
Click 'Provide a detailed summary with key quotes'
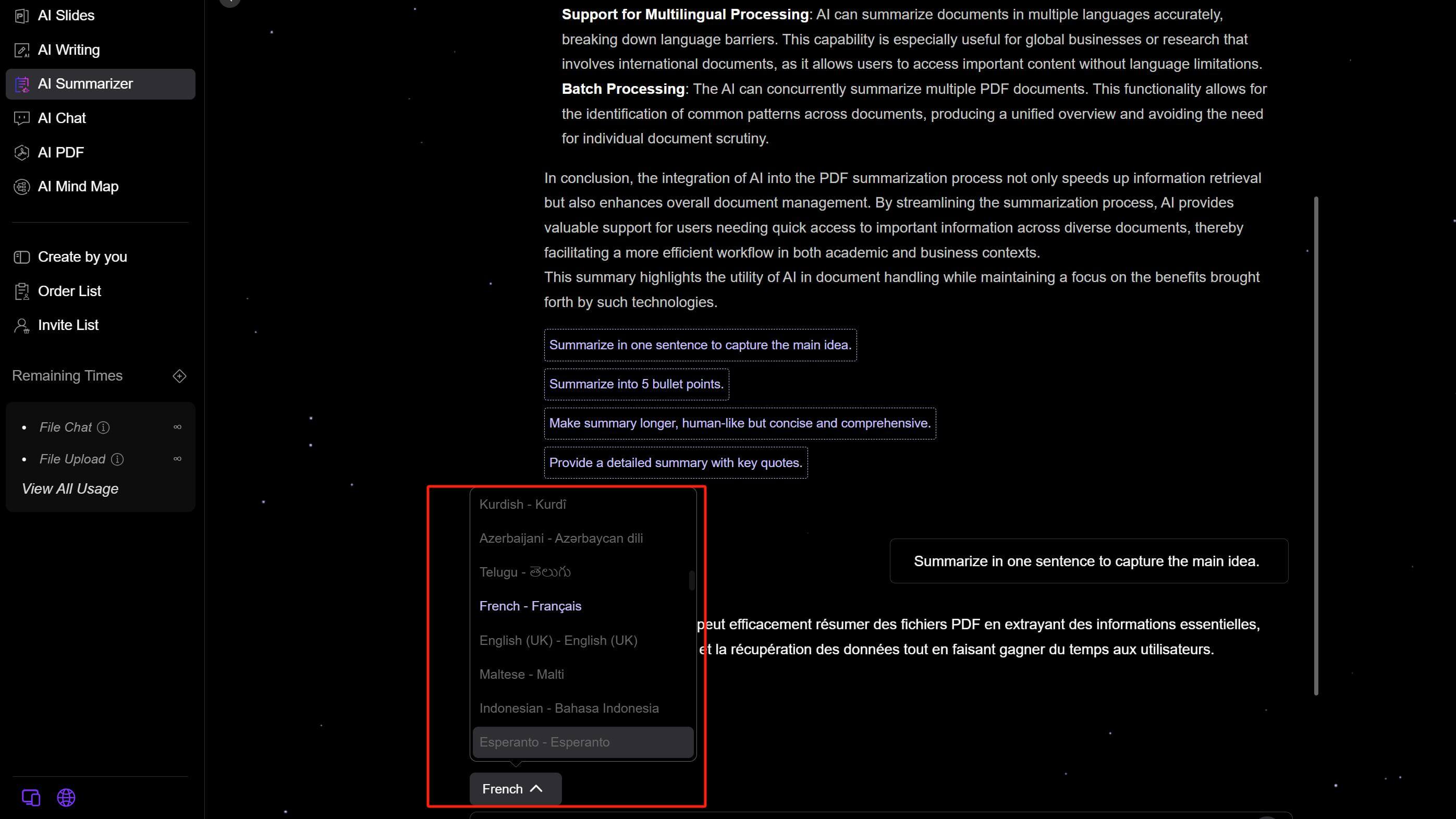click(676, 463)
